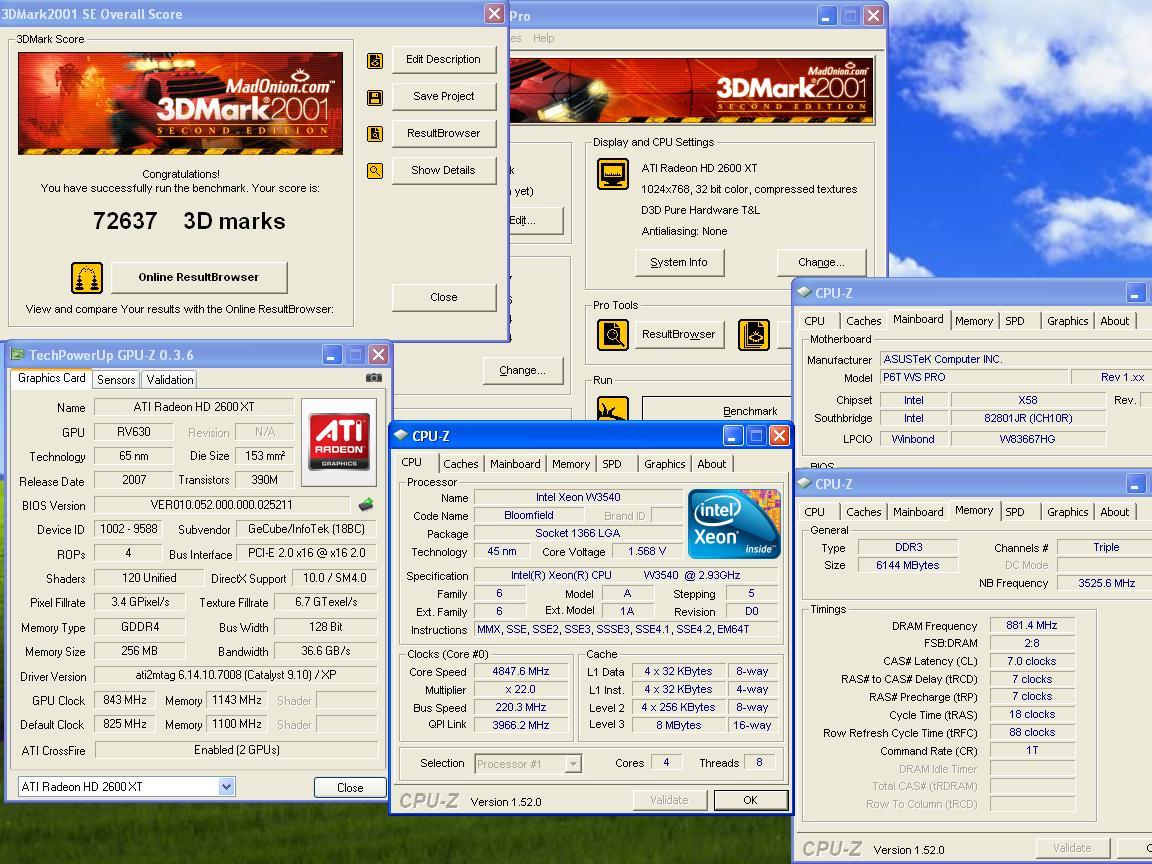
Task: Click the front CPU-Z window title icon
Action: pyautogui.click(x=401, y=436)
